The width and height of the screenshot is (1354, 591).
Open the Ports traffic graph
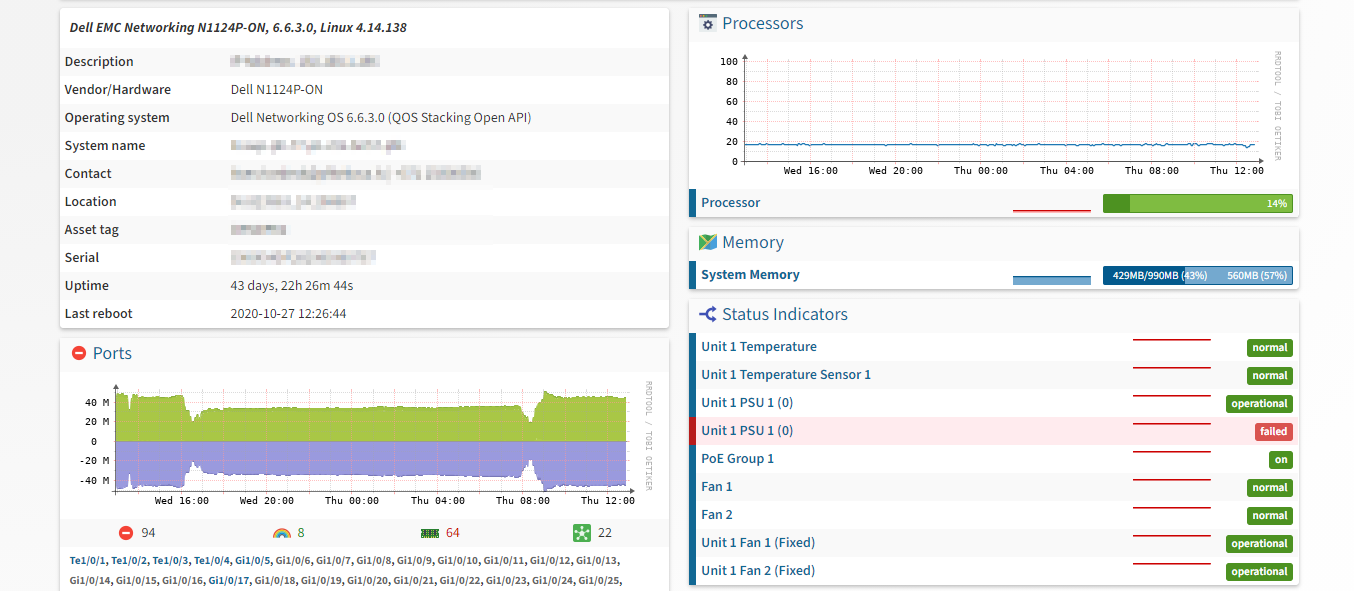[362, 444]
